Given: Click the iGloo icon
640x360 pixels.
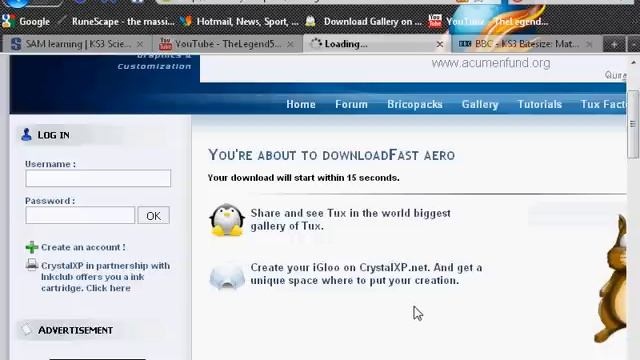Looking at the screenshot, I should pos(227,276).
